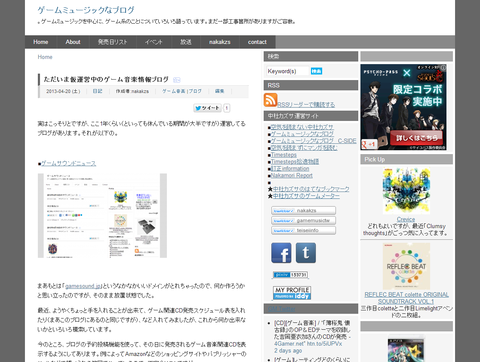Open the ゲームサウンドニュース link
The height and width of the screenshot is (362, 480).
(x=68, y=163)
